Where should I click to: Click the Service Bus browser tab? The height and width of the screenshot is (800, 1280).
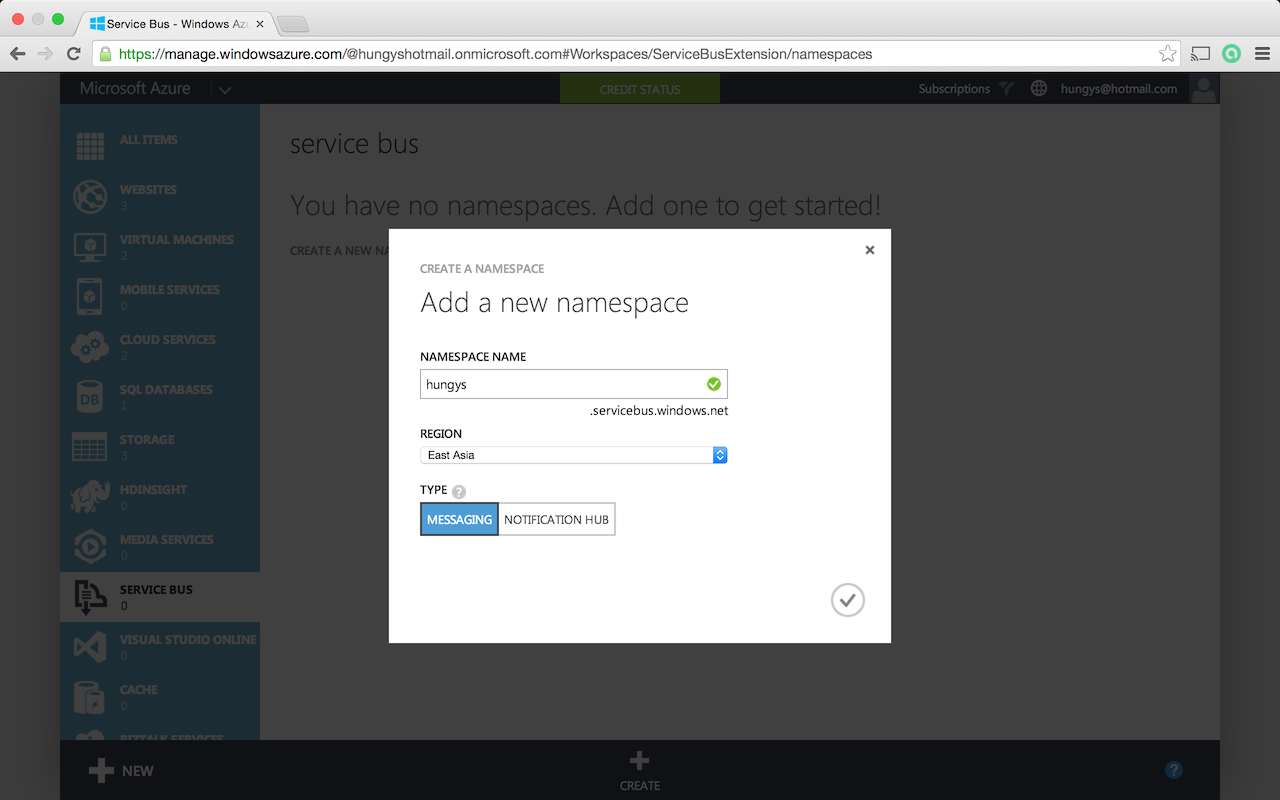pos(176,22)
